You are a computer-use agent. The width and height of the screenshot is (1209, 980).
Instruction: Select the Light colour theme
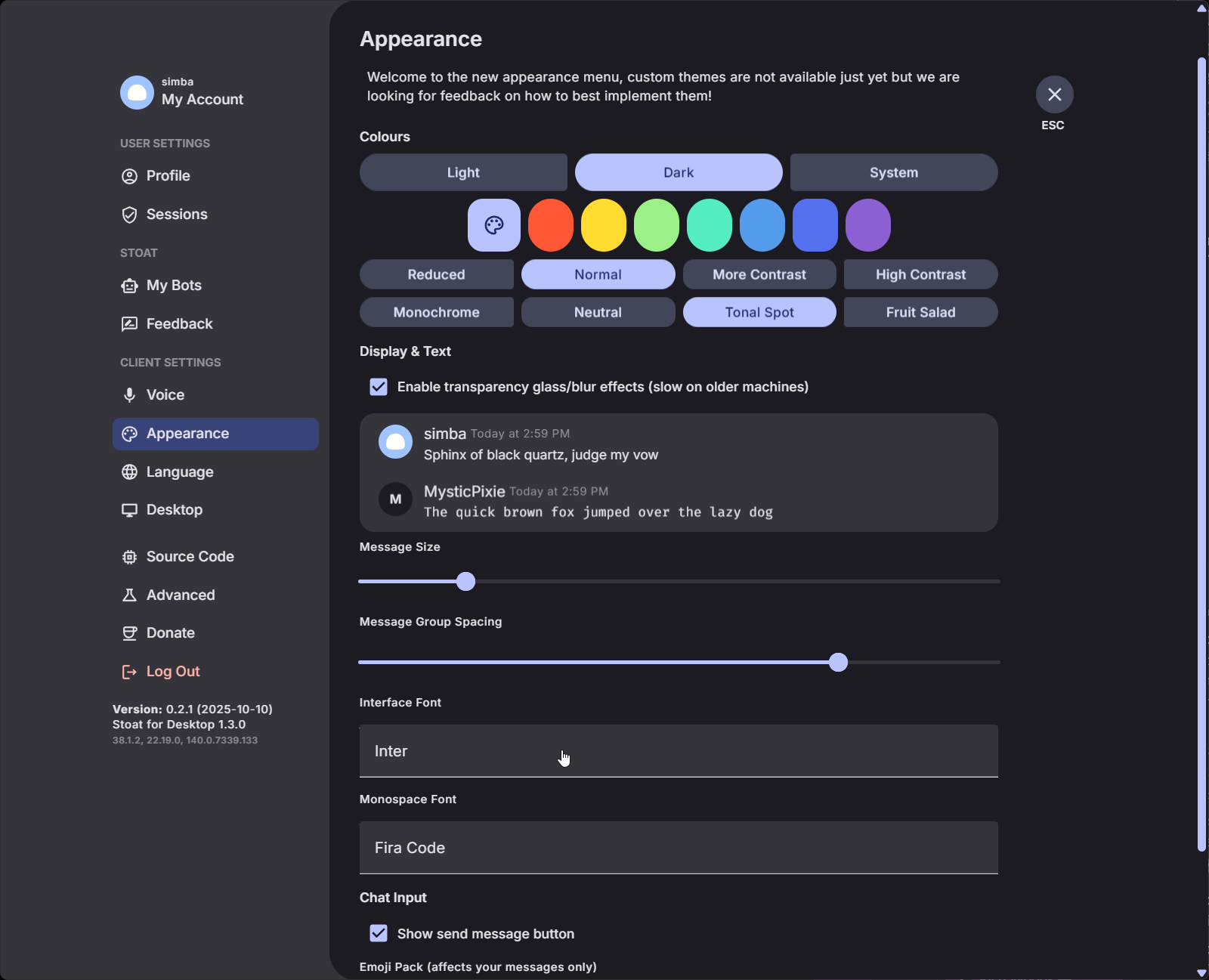tap(463, 172)
